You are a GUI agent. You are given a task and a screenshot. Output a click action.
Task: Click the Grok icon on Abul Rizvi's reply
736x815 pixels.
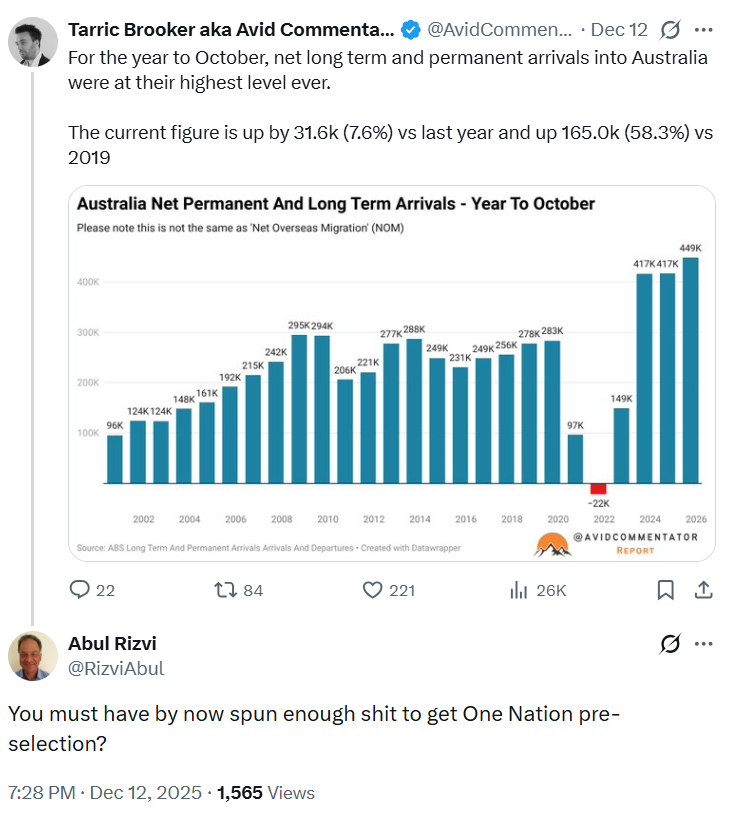(x=670, y=644)
